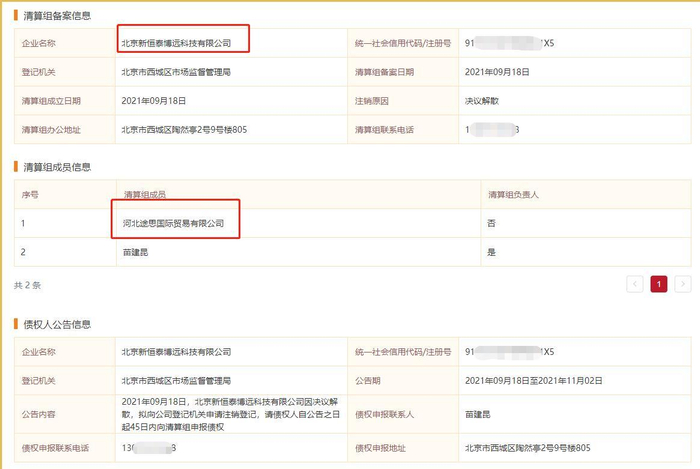Select the date beside 清算组成立日期
The height and width of the screenshot is (469, 700).
(x=154, y=101)
